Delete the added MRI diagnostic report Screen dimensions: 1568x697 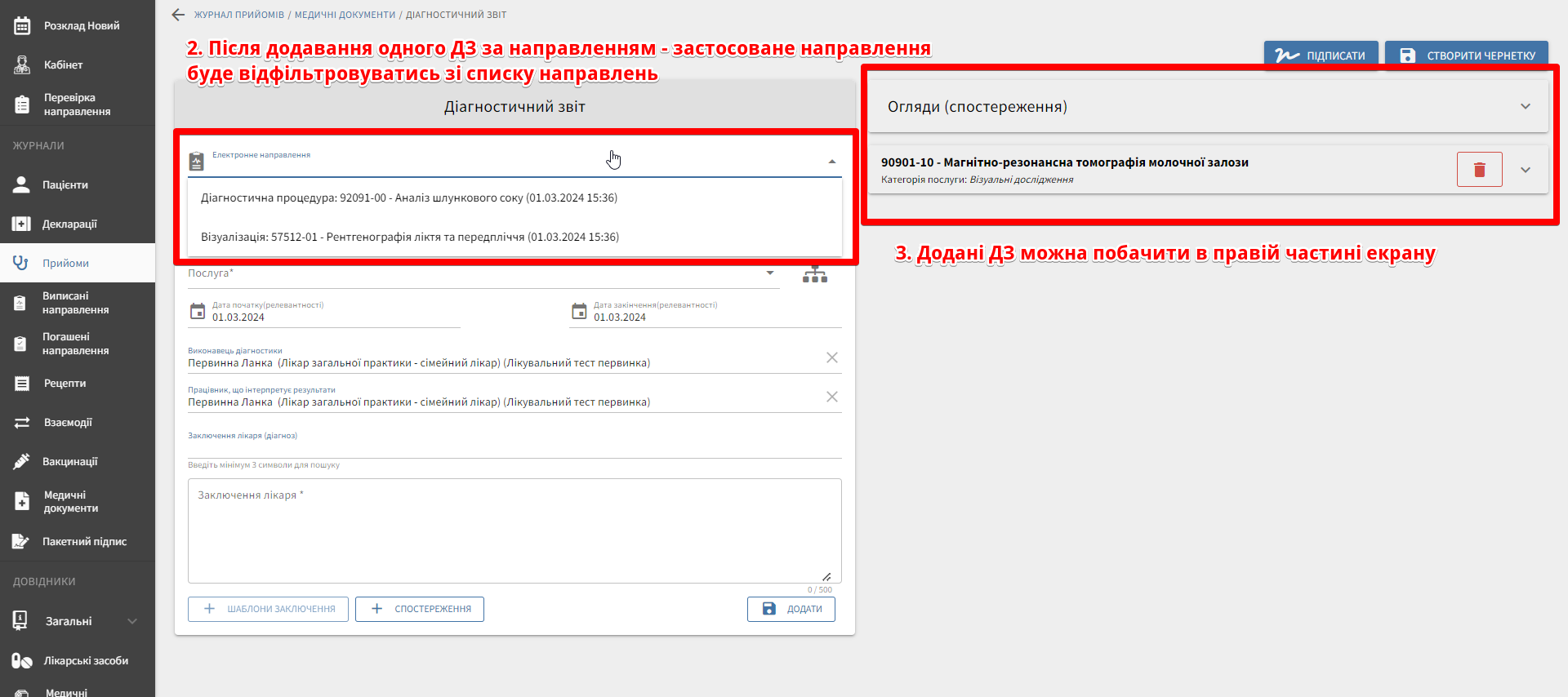pyautogui.click(x=1479, y=170)
